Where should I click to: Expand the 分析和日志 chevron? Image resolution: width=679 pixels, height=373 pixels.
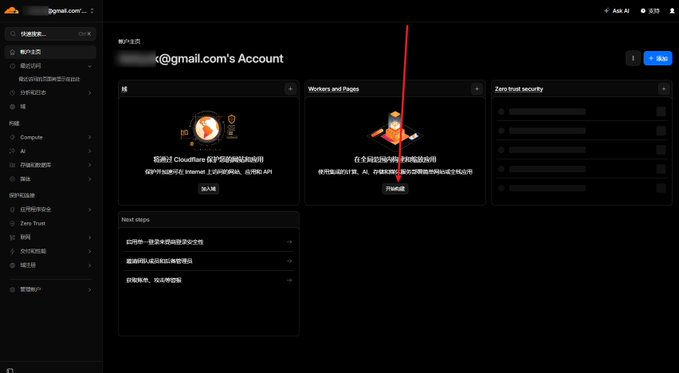[90, 93]
